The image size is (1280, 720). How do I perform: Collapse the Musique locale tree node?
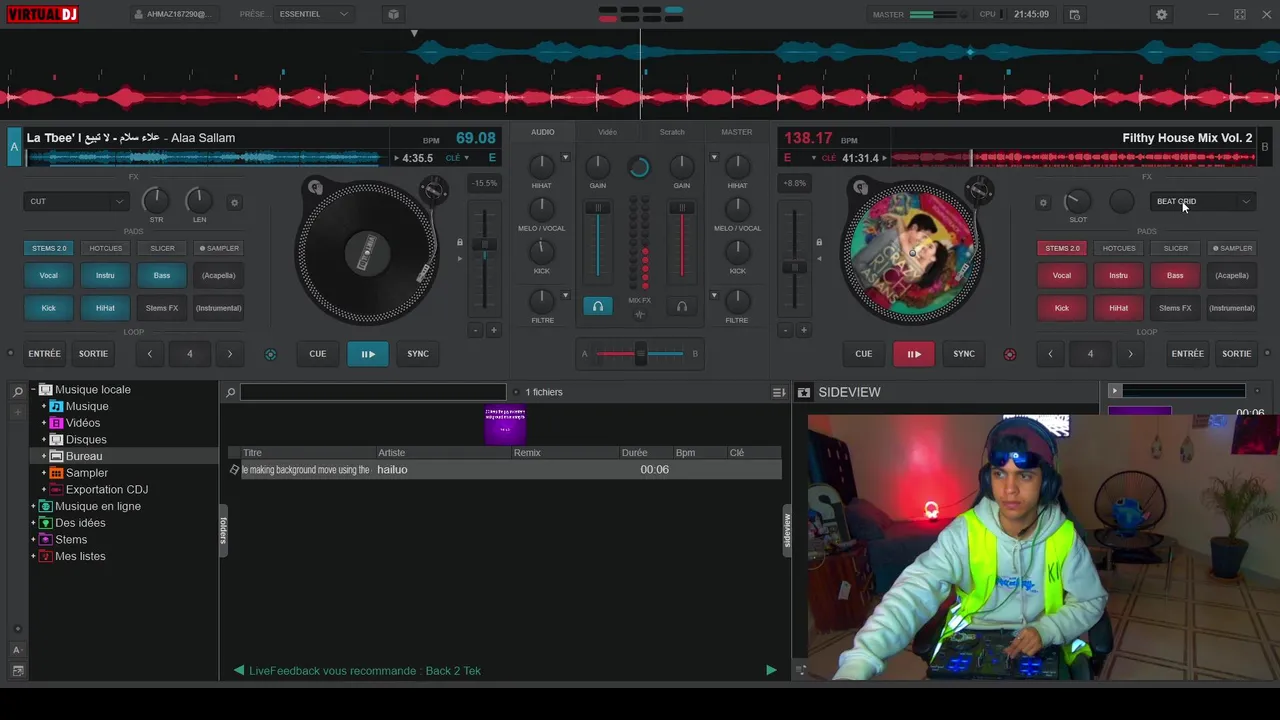click(33, 390)
